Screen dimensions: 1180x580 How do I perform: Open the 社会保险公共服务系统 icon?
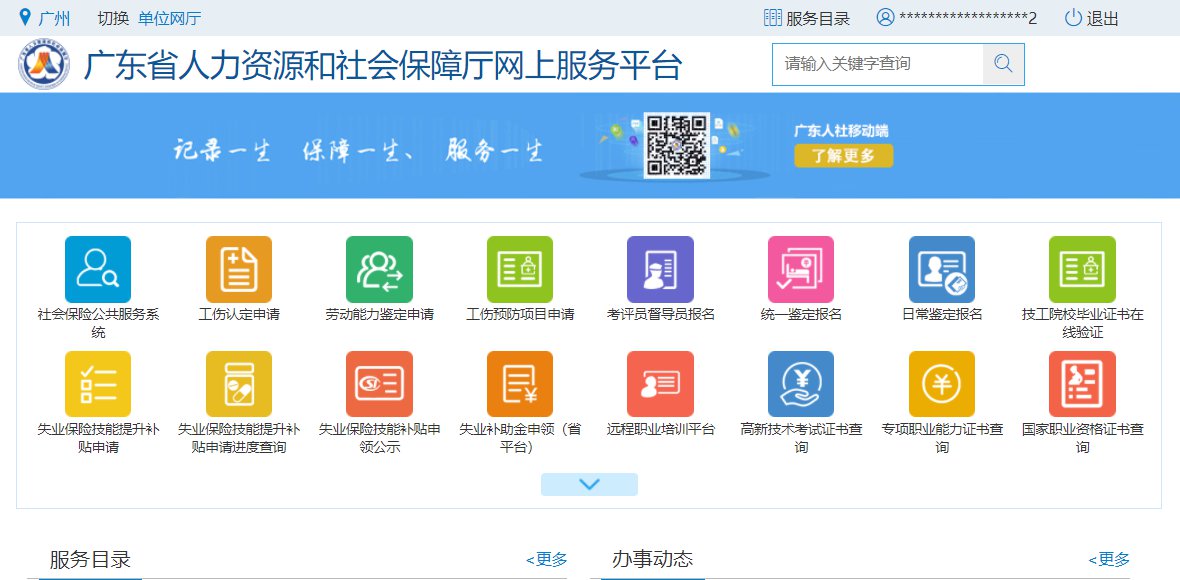98,269
